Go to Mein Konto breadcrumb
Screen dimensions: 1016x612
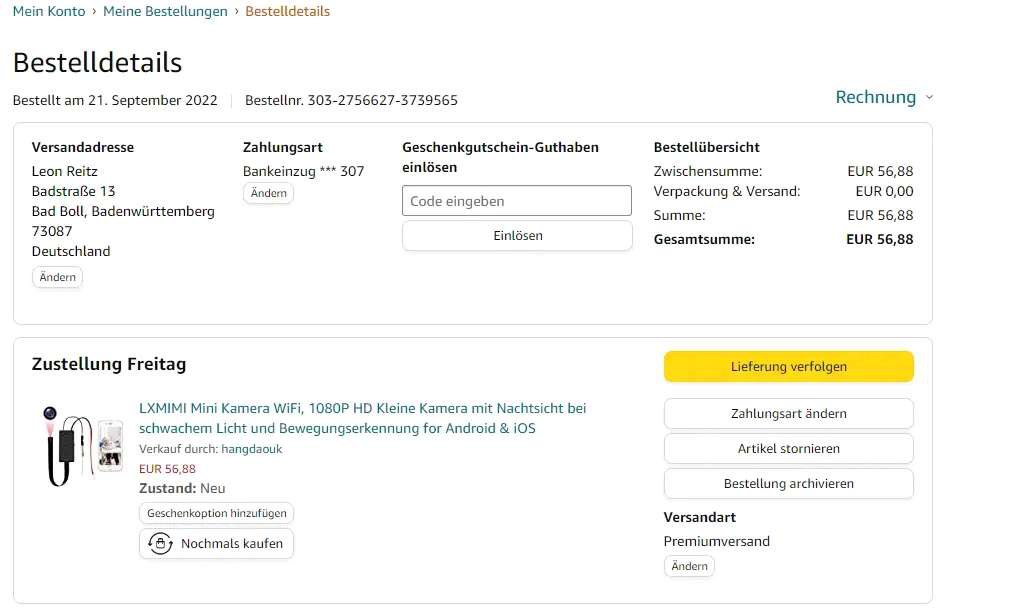coord(49,12)
